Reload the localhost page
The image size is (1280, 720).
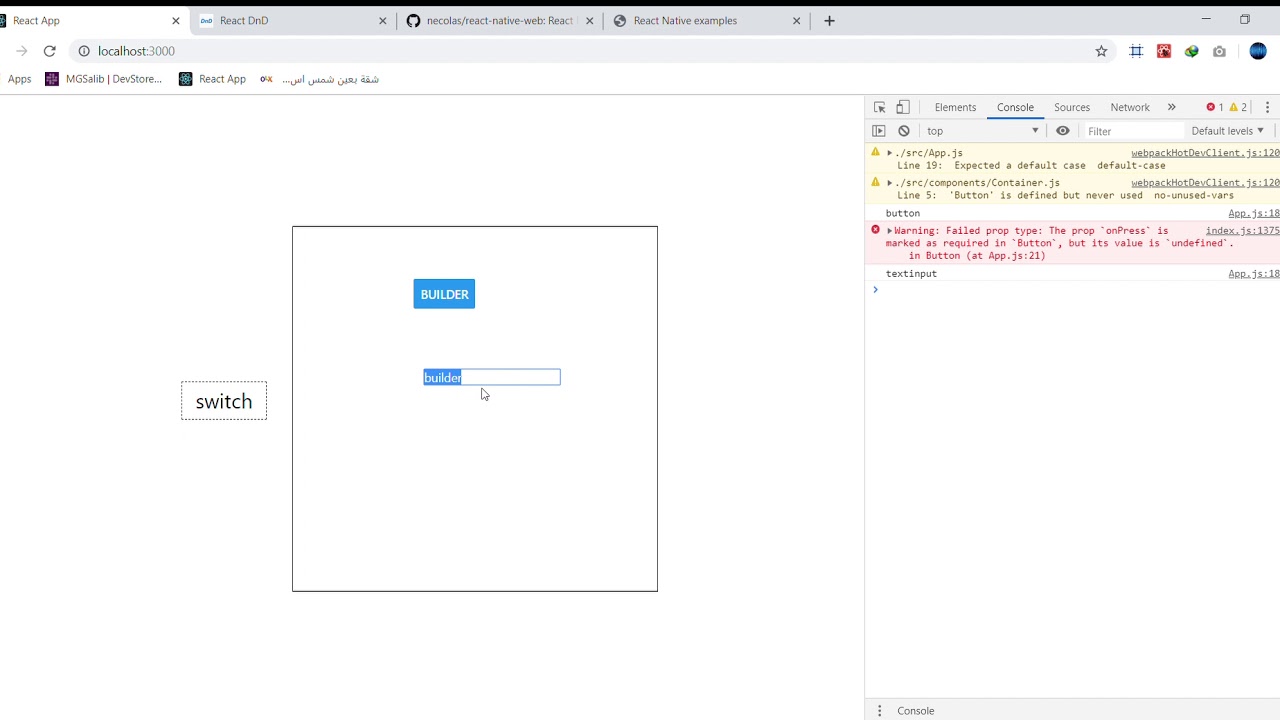[49, 51]
